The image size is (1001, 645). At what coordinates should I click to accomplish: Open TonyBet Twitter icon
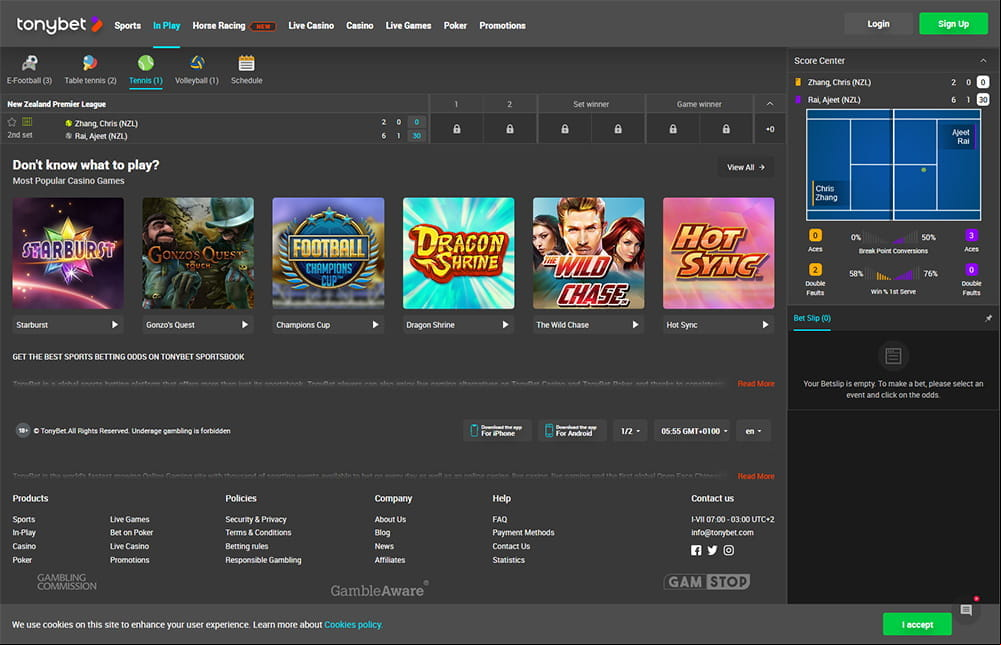pyautogui.click(x=712, y=550)
